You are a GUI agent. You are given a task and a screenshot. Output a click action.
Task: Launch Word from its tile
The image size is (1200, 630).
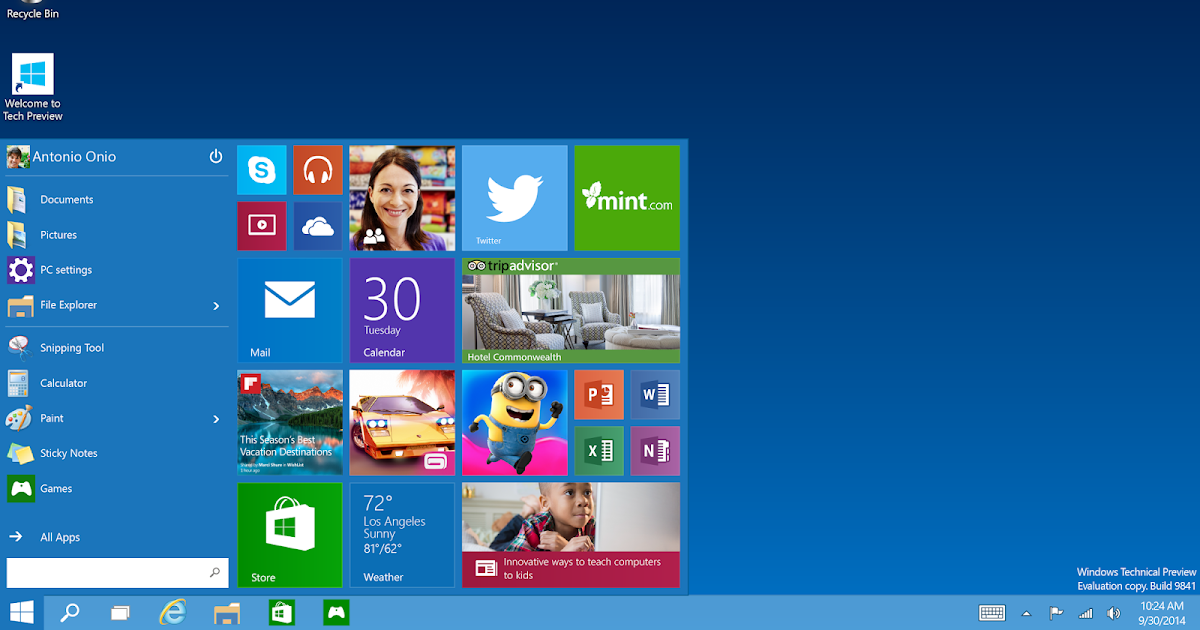[x=655, y=395]
